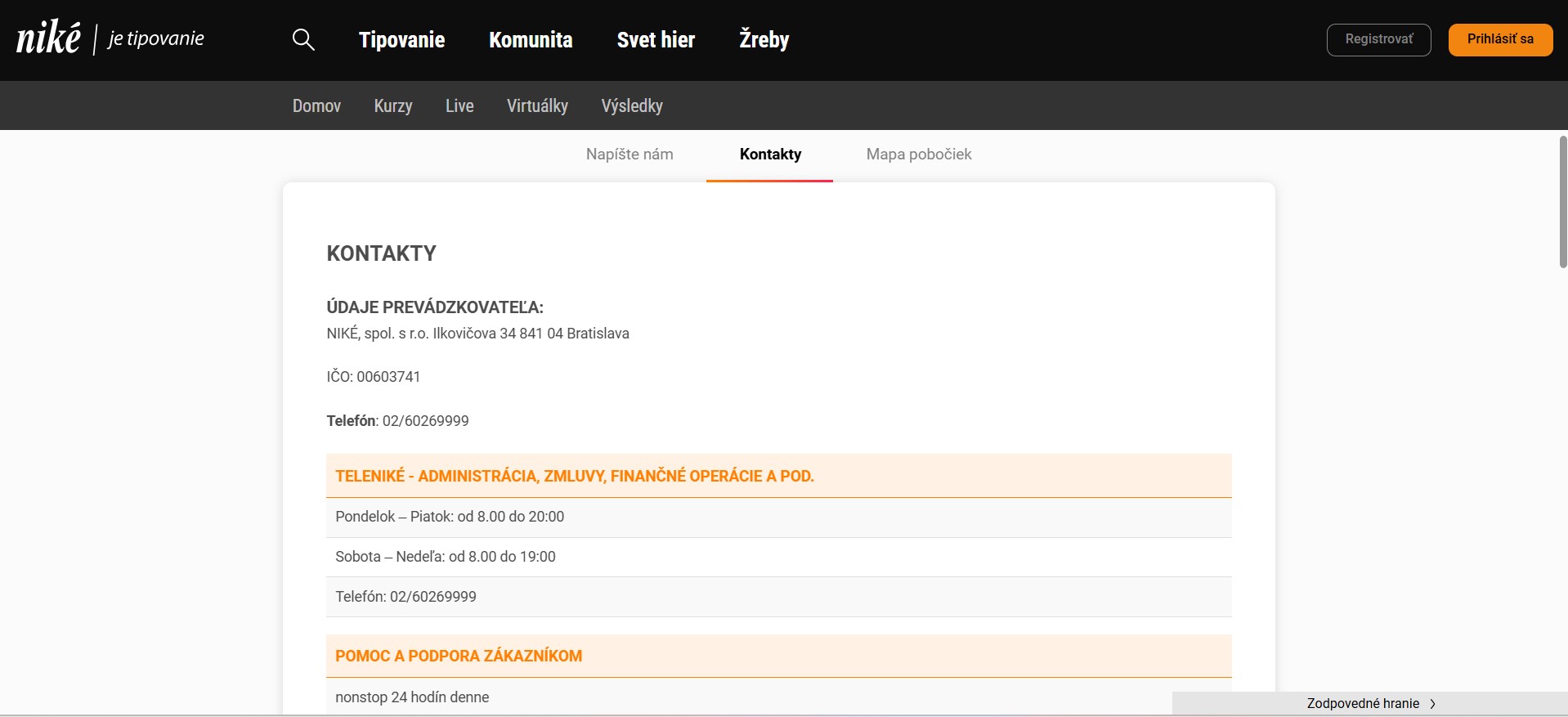Click the Sobota – Nedeľa hours row
The image size is (1568, 717).
point(778,557)
